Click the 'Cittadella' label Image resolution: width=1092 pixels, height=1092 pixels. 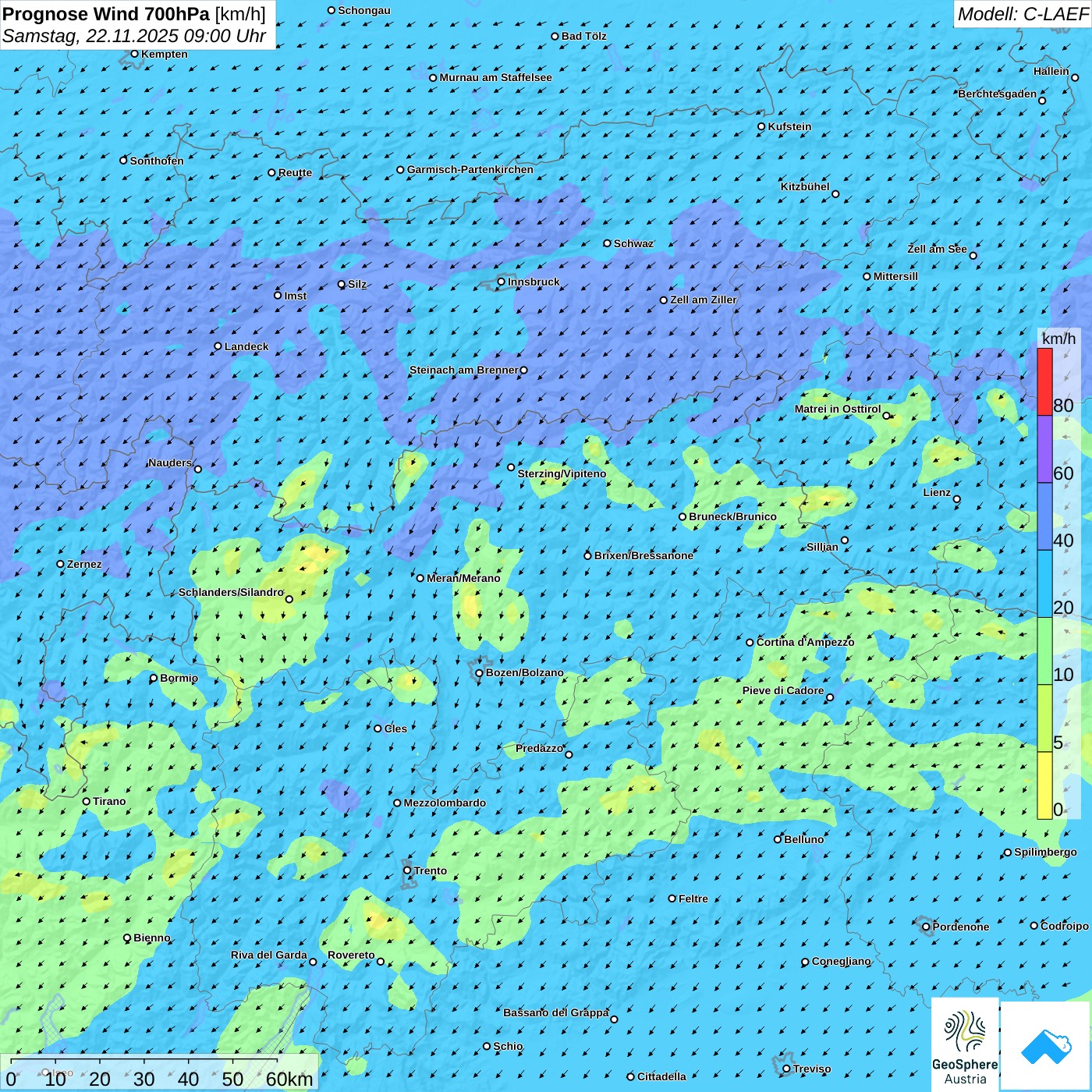coord(661,1077)
